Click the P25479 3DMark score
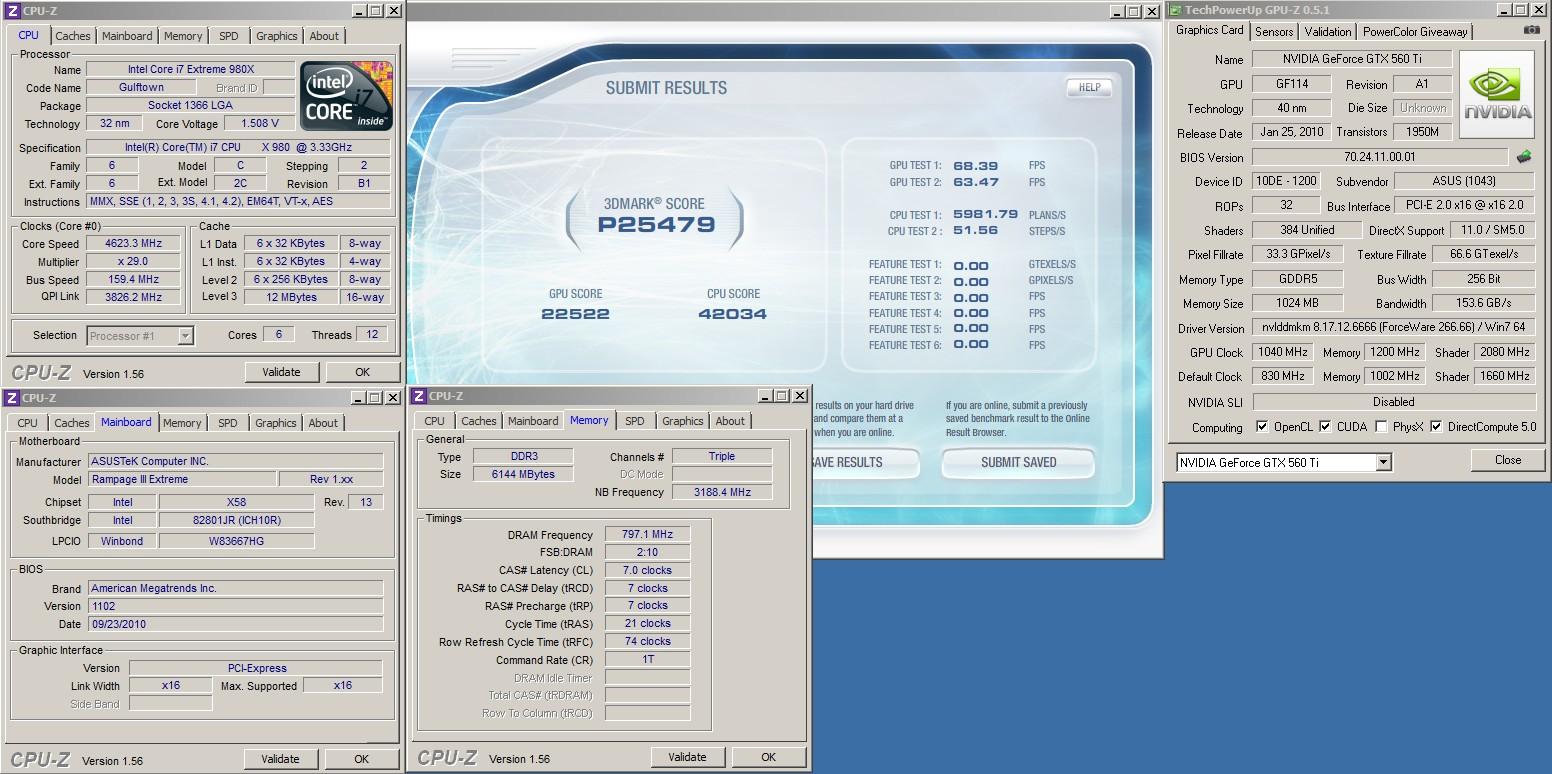1552x774 pixels. tap(656, 224)
